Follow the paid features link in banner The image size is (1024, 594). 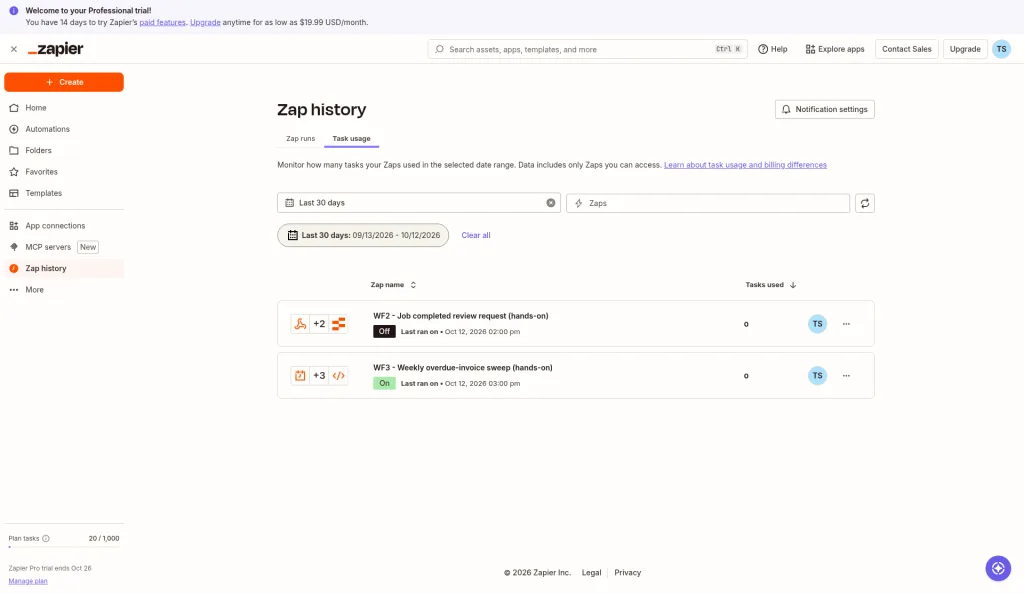coord(162,22)
